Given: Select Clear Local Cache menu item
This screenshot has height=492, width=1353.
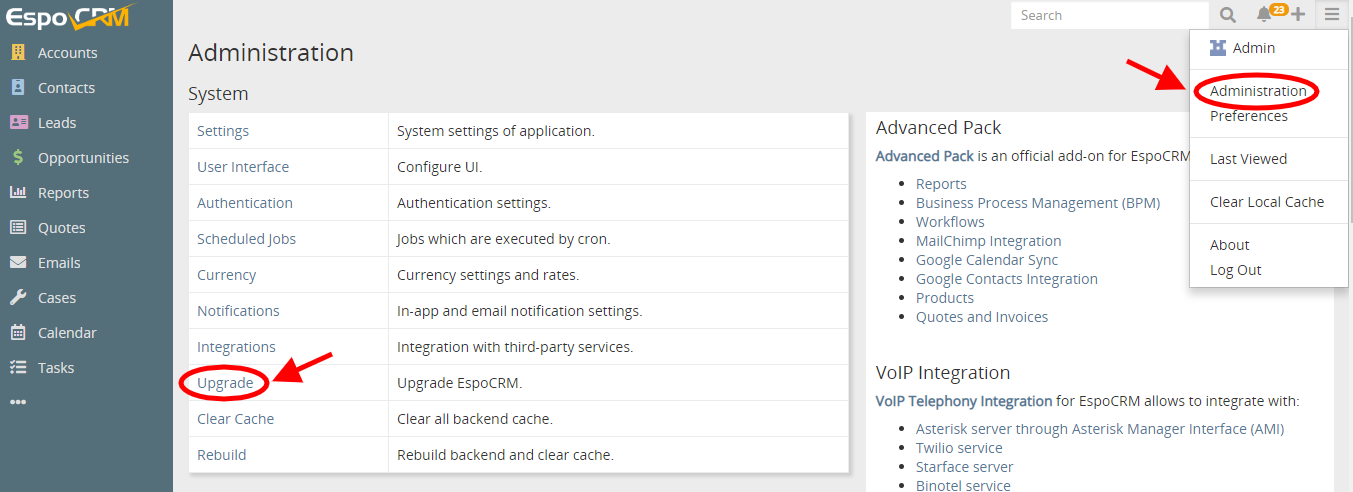Looking at the screenshot, I should [1269, 202].
